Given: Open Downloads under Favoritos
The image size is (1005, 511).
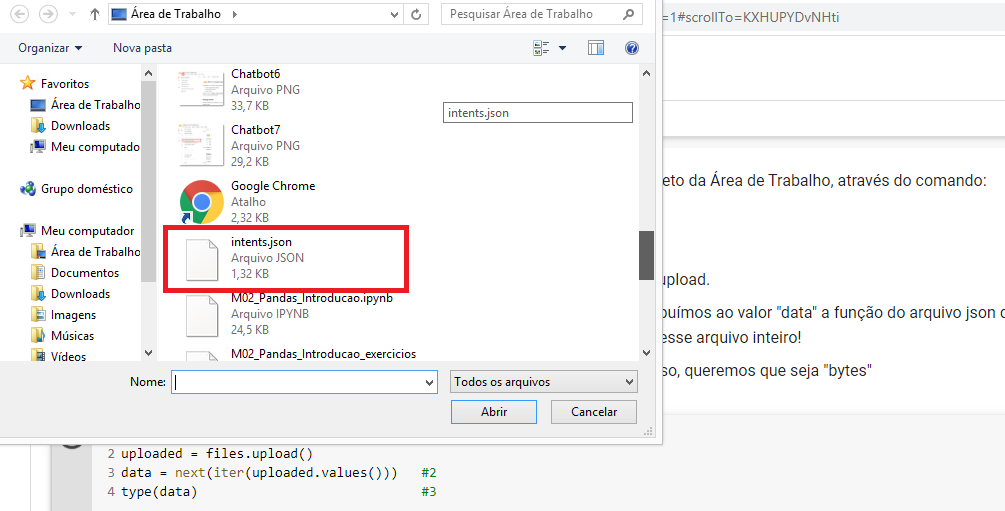Looking at the screenshot, I should click(x=71, y=126).
